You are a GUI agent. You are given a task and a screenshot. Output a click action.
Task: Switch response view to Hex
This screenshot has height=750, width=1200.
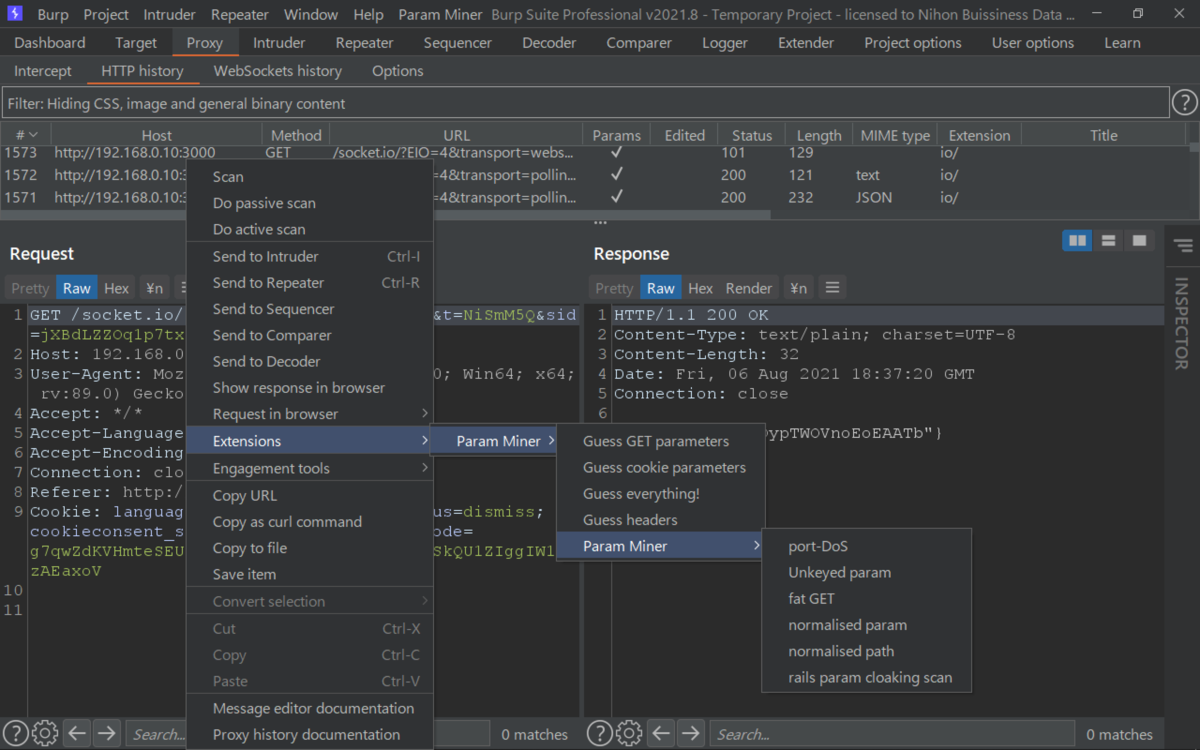(700, 288)
